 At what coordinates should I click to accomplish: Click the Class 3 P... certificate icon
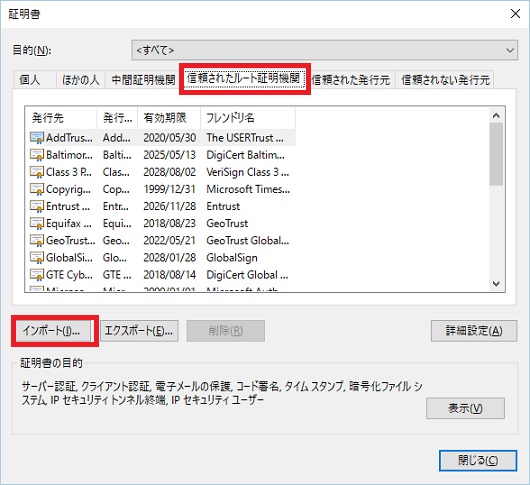click(37, 172)
